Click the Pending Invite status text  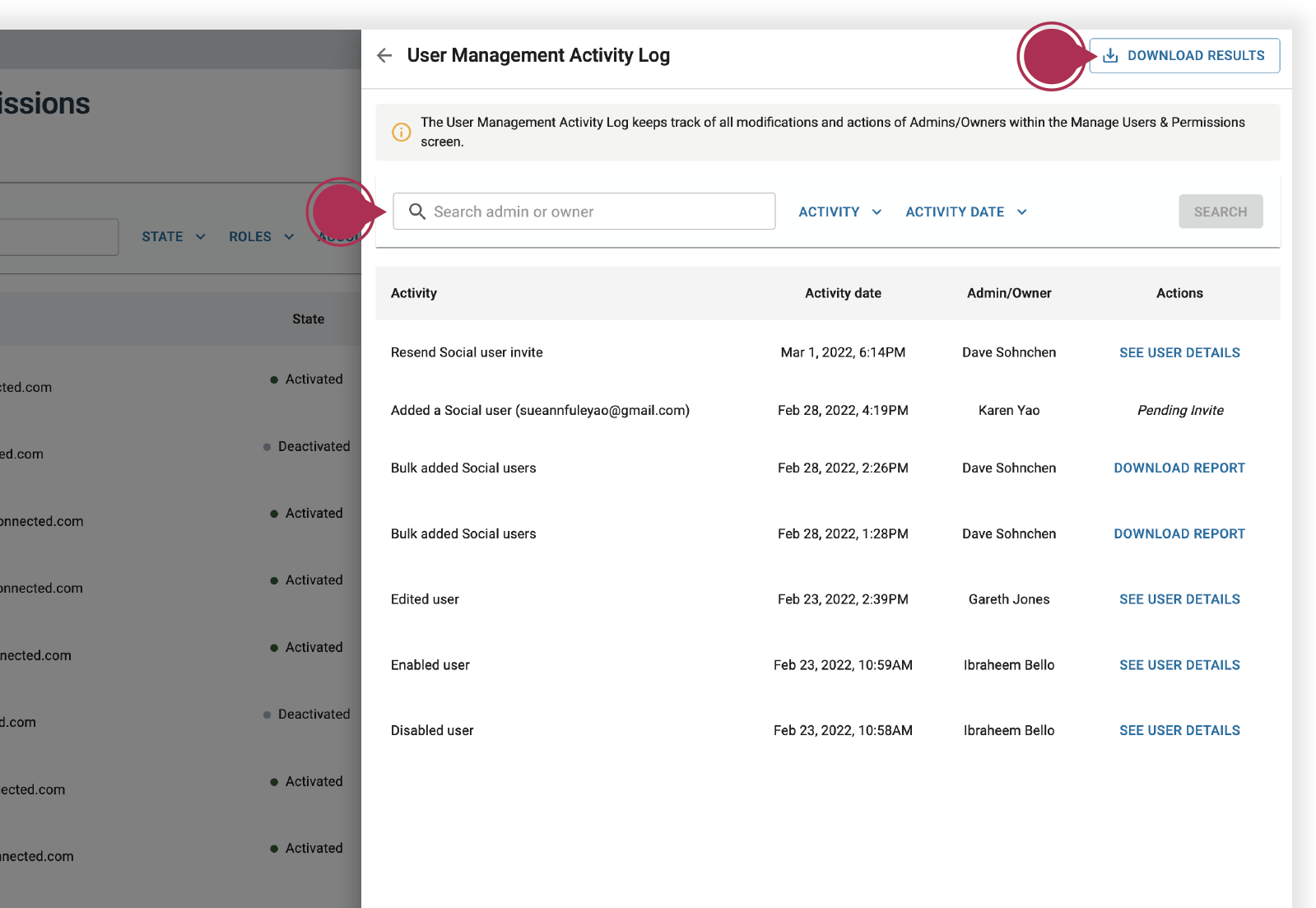[x=1180, y=410]
